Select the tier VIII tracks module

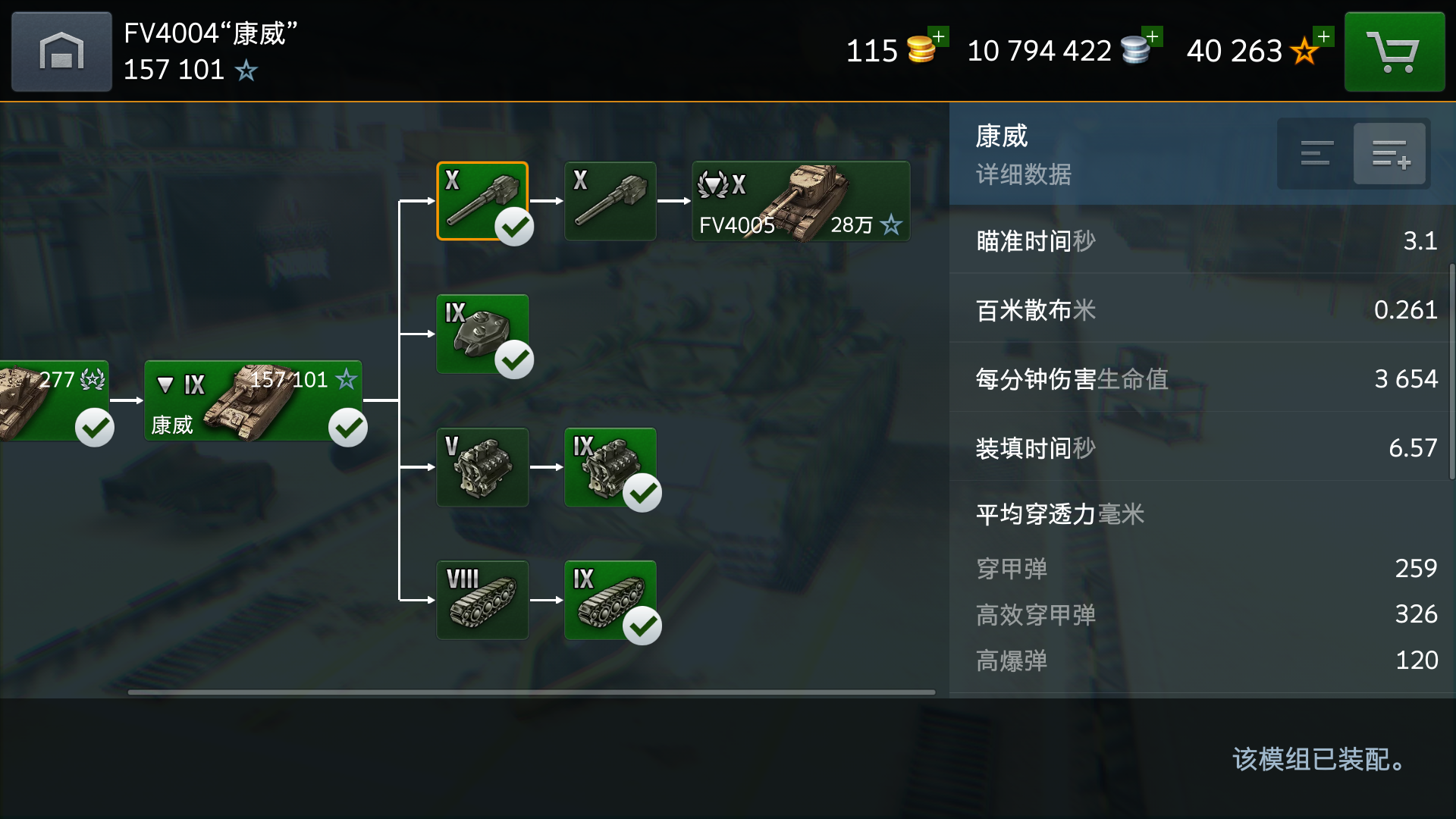coord(482,600)
